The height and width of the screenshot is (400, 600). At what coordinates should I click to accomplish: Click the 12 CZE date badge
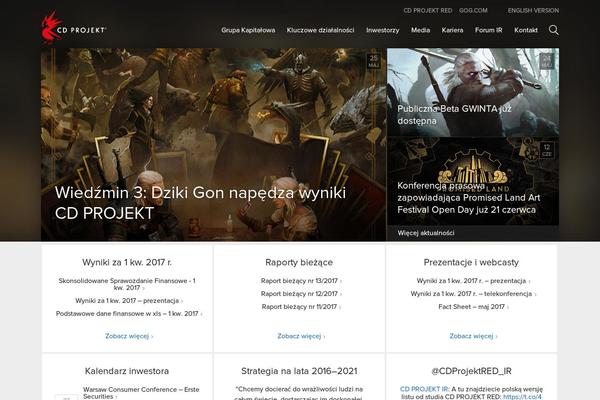pos(546,150)
